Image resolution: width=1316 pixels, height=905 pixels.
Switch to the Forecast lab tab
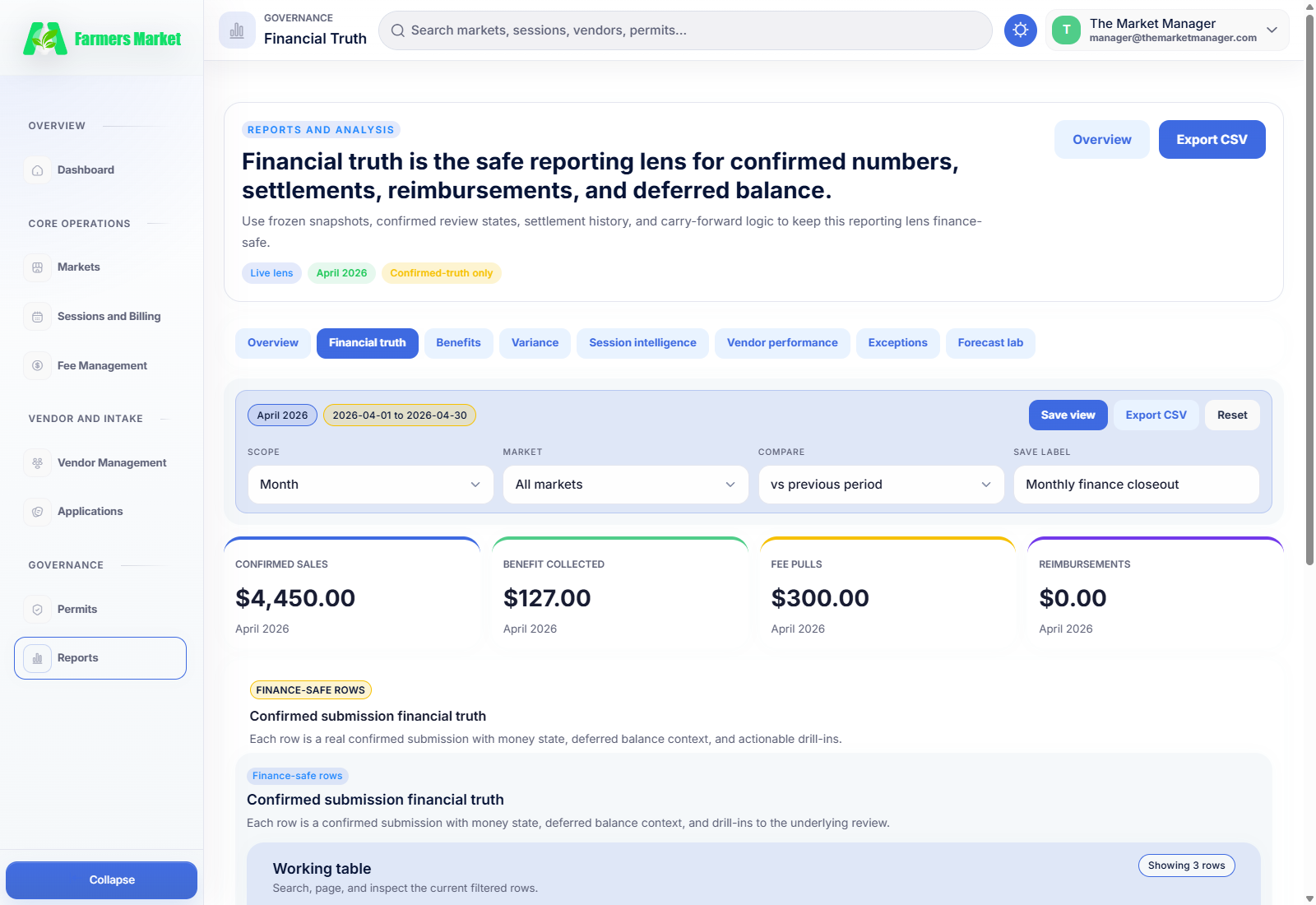990,343
